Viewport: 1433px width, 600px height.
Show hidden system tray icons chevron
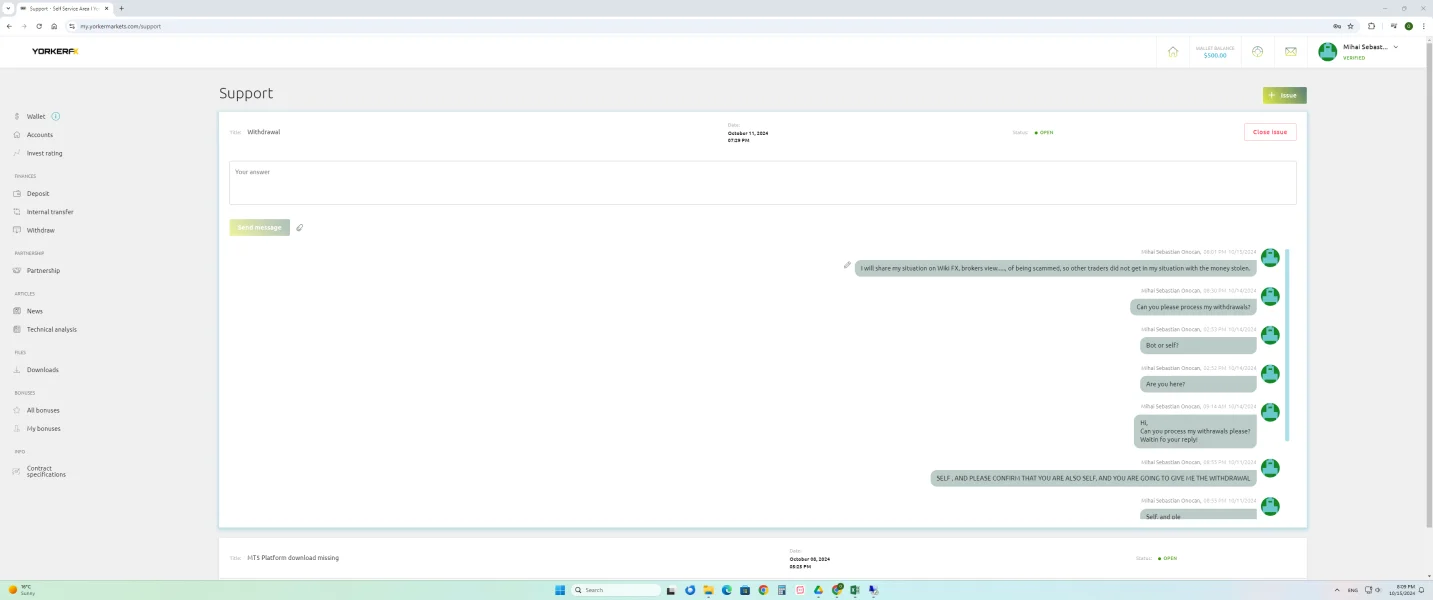click(1337, 590)
